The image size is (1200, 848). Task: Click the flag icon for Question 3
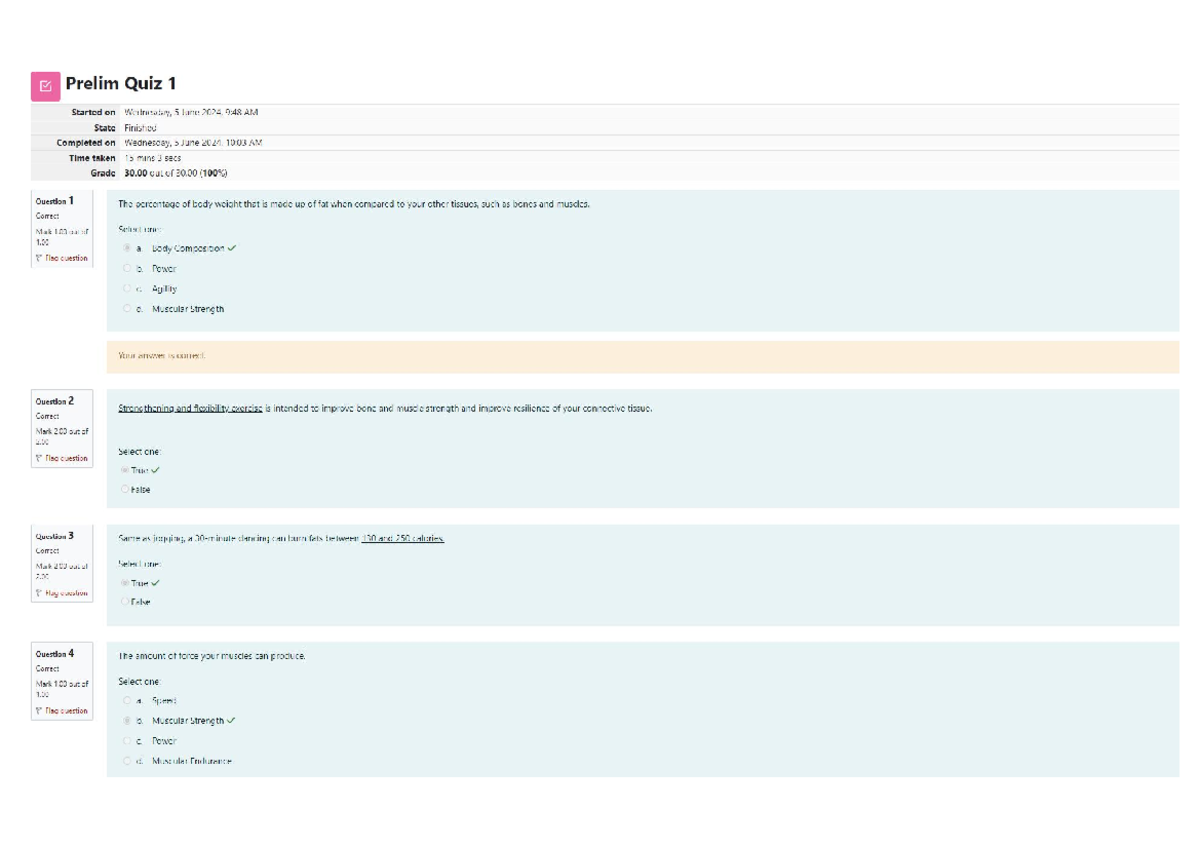pyautogui.click(x=39, y=593)
